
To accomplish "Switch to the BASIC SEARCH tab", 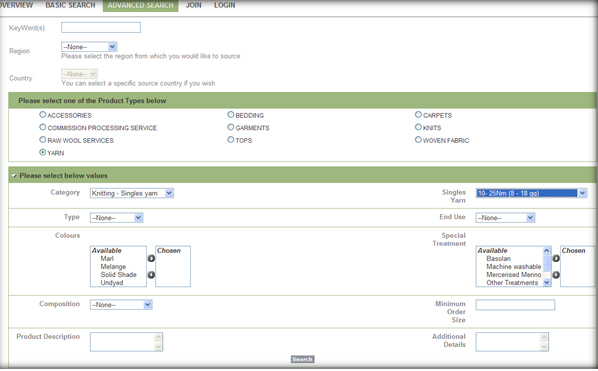I will (x=70, y=5).
